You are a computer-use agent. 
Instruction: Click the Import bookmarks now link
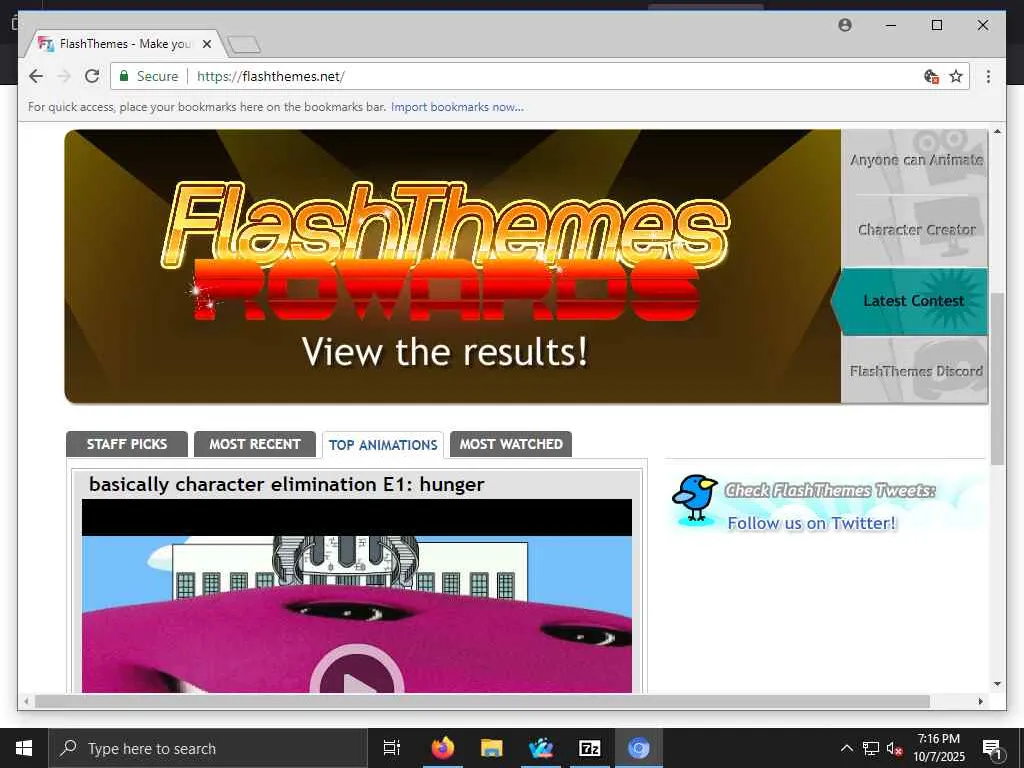(x=457, y=107)
